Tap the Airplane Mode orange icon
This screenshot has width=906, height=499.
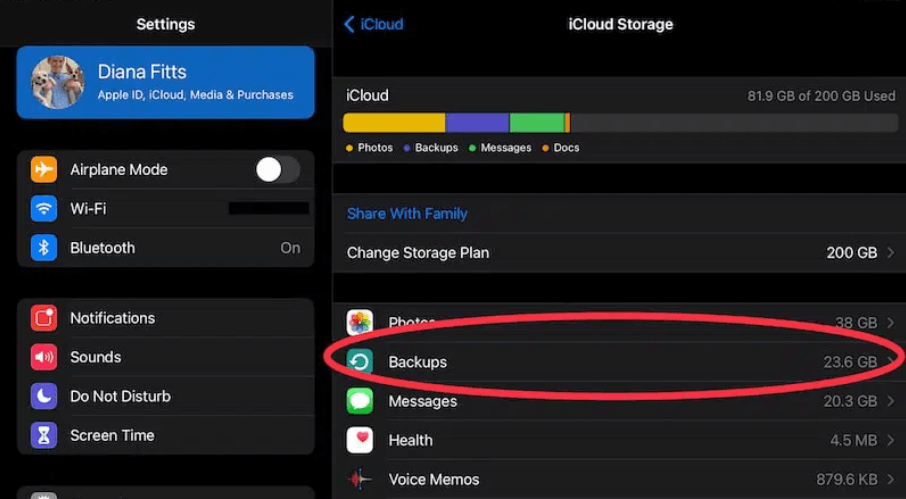(x=44, y=170)
